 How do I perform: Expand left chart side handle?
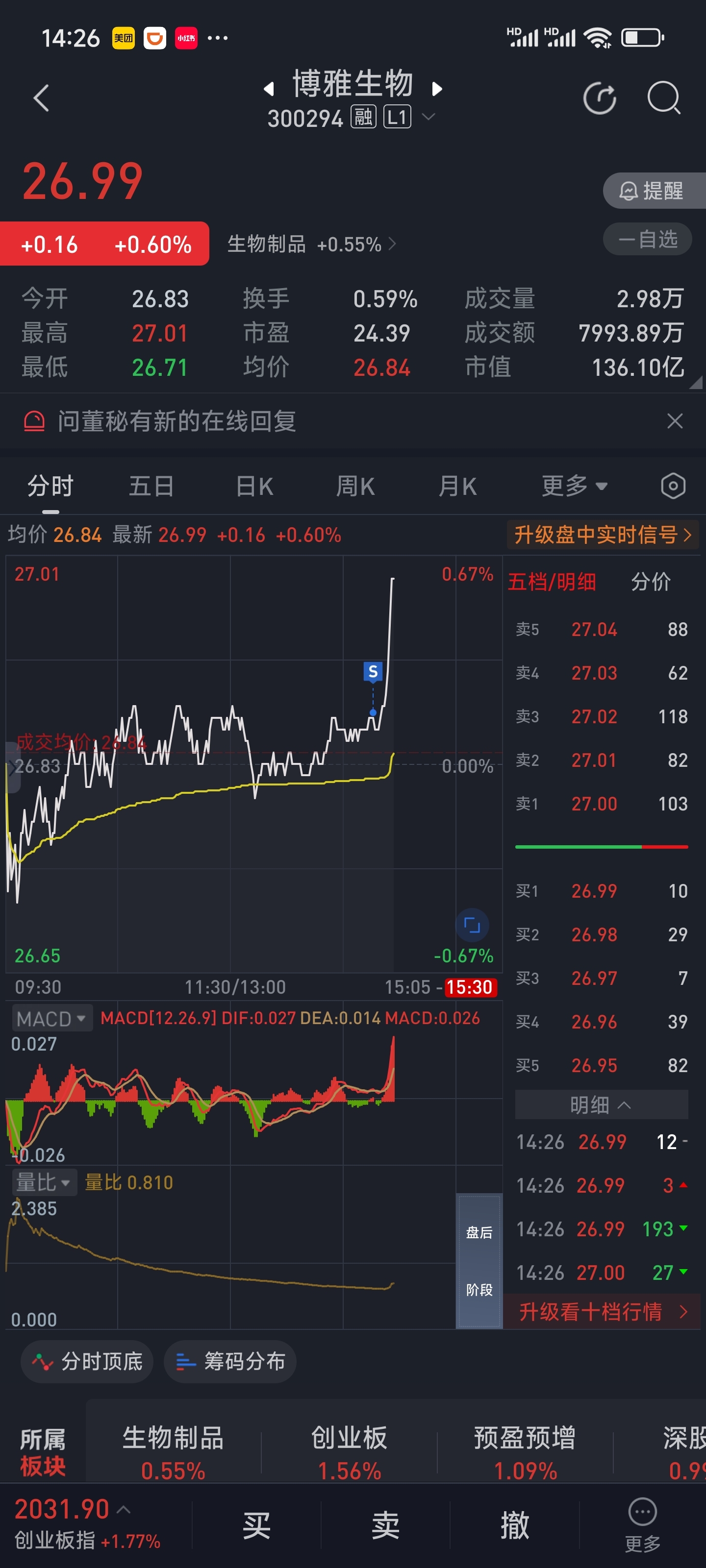[x=12, y=767]
